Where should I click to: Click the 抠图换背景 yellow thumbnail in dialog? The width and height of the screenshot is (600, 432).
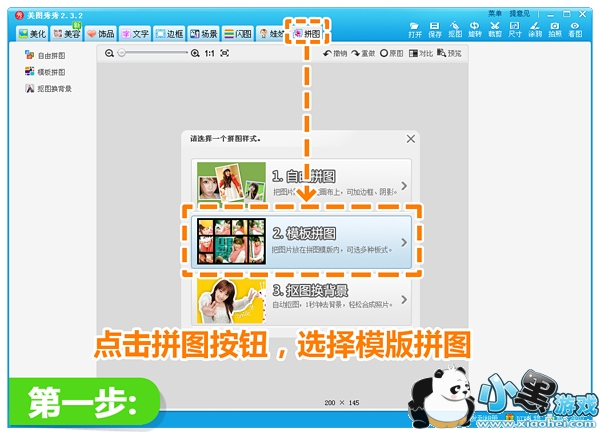pyautogui.click(x=232, y=301)
